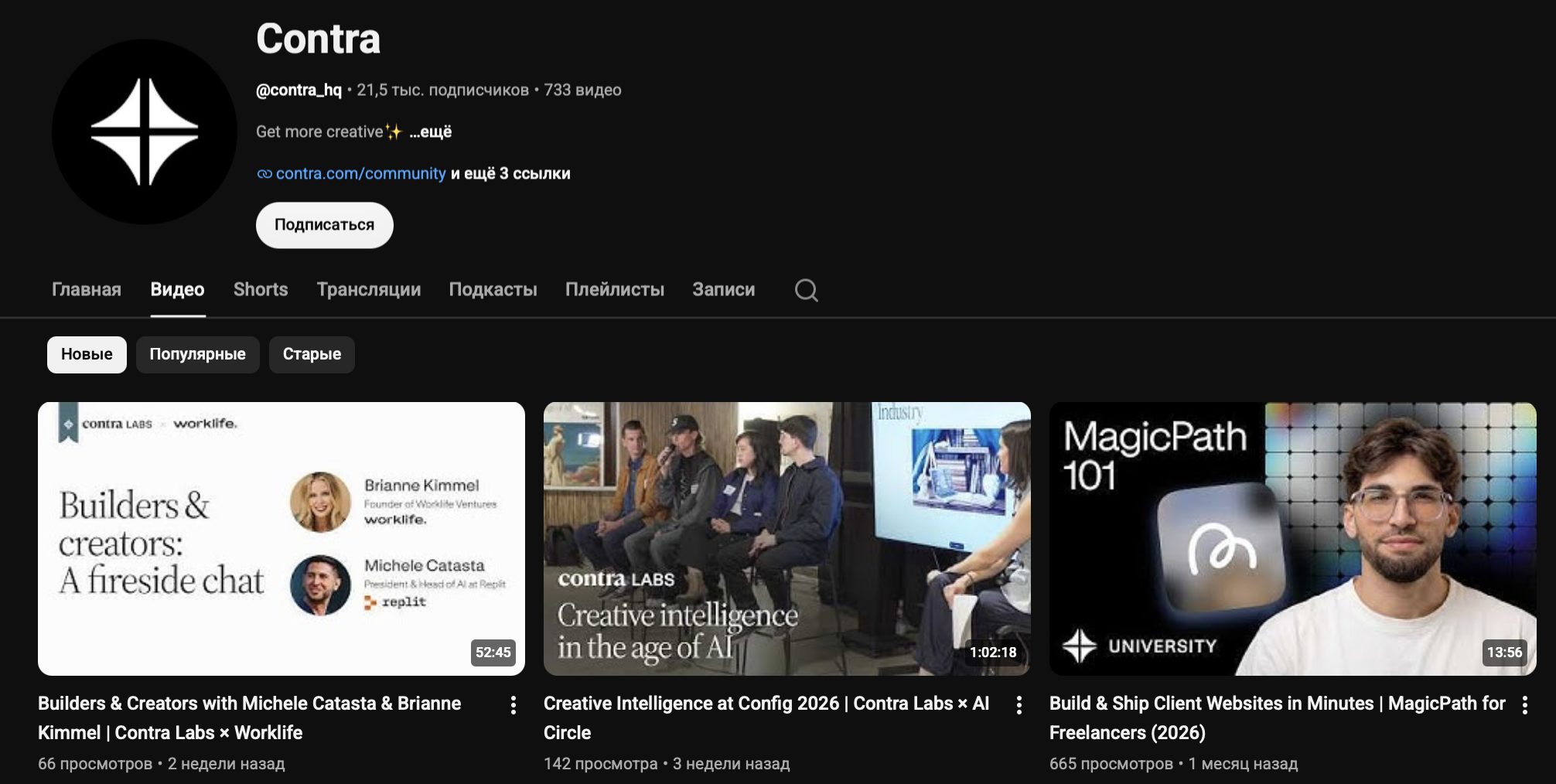Select the Видео tab
This screenshot has width=1556, height=784.
[x=177, y=289]
